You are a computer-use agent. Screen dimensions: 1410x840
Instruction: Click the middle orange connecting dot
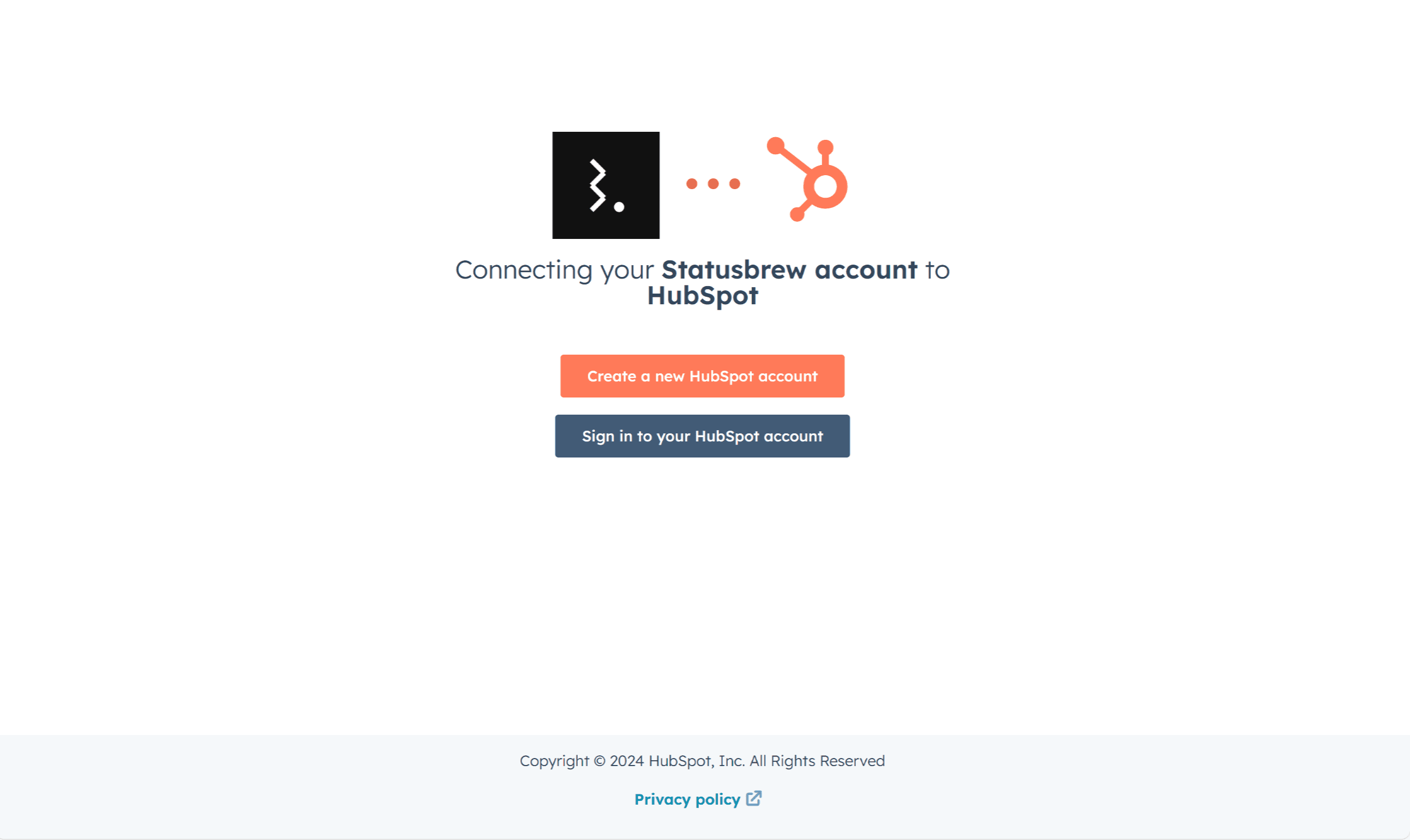(x=713, y=183)
